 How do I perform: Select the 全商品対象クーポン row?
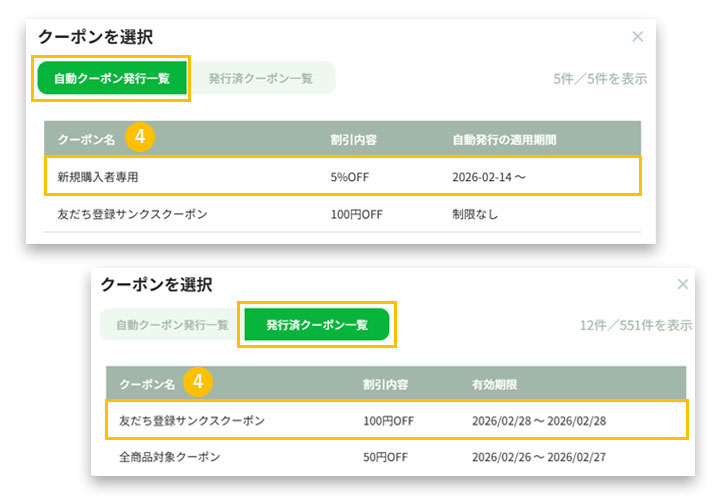pos(396,457)
